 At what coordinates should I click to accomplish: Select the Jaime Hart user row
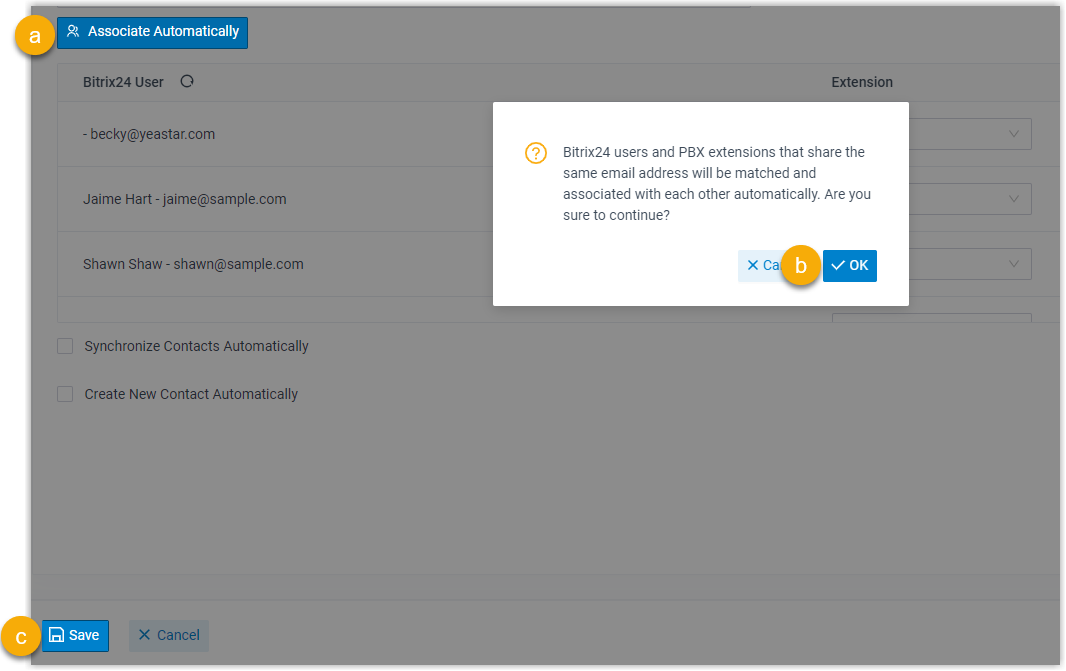185,199
